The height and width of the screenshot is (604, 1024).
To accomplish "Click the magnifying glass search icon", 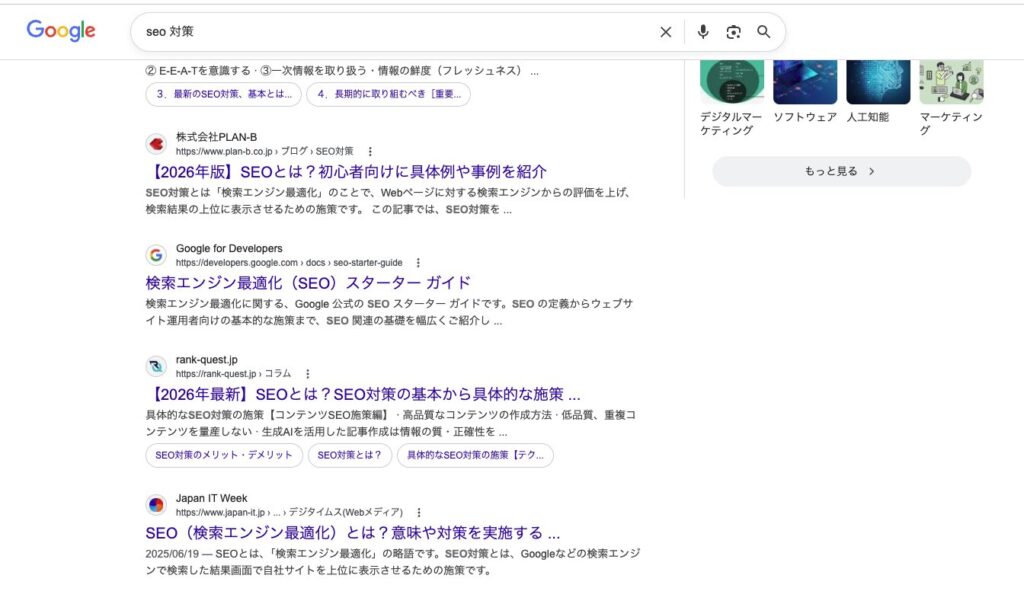I will point(764,32).
